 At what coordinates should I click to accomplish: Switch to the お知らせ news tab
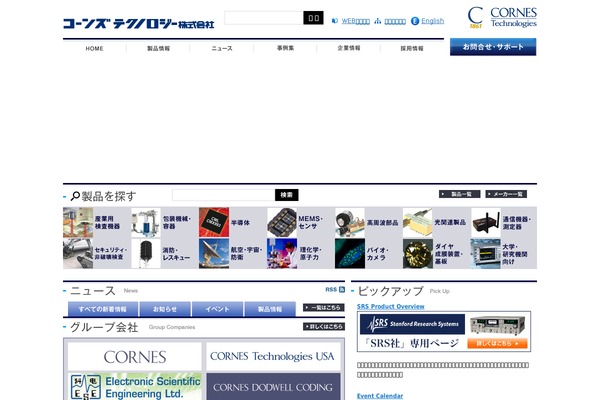[165, 309]
